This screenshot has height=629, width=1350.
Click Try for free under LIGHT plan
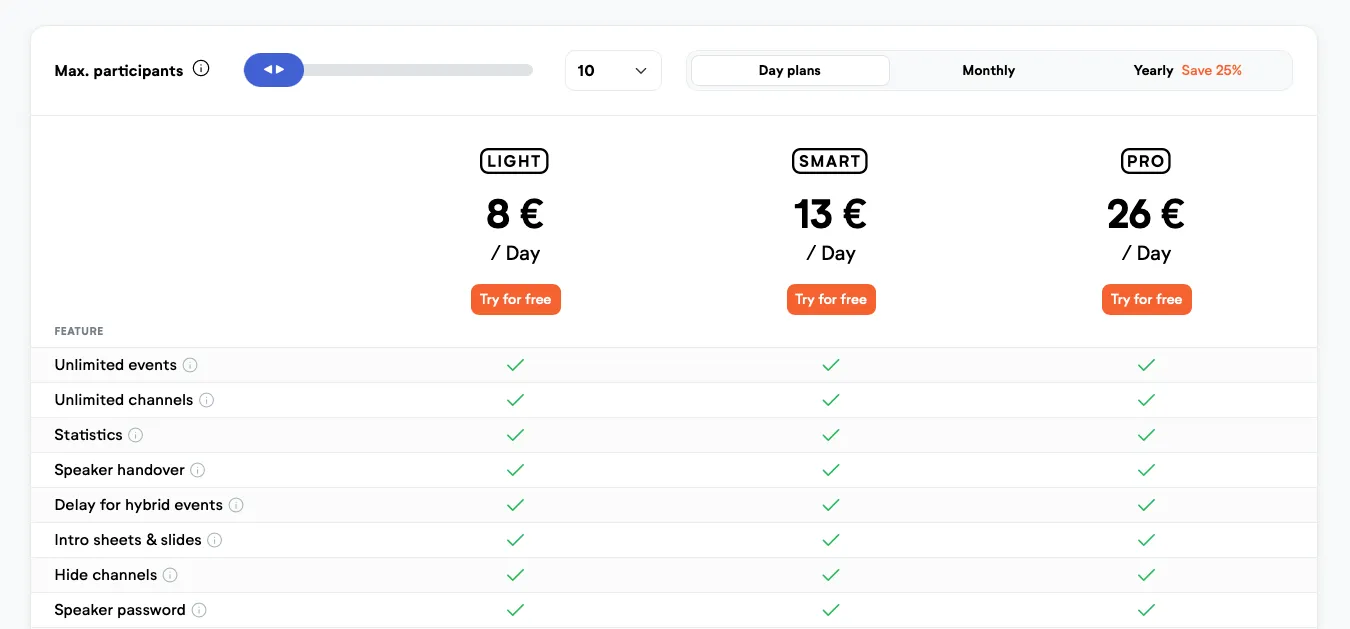click(515, 299)
